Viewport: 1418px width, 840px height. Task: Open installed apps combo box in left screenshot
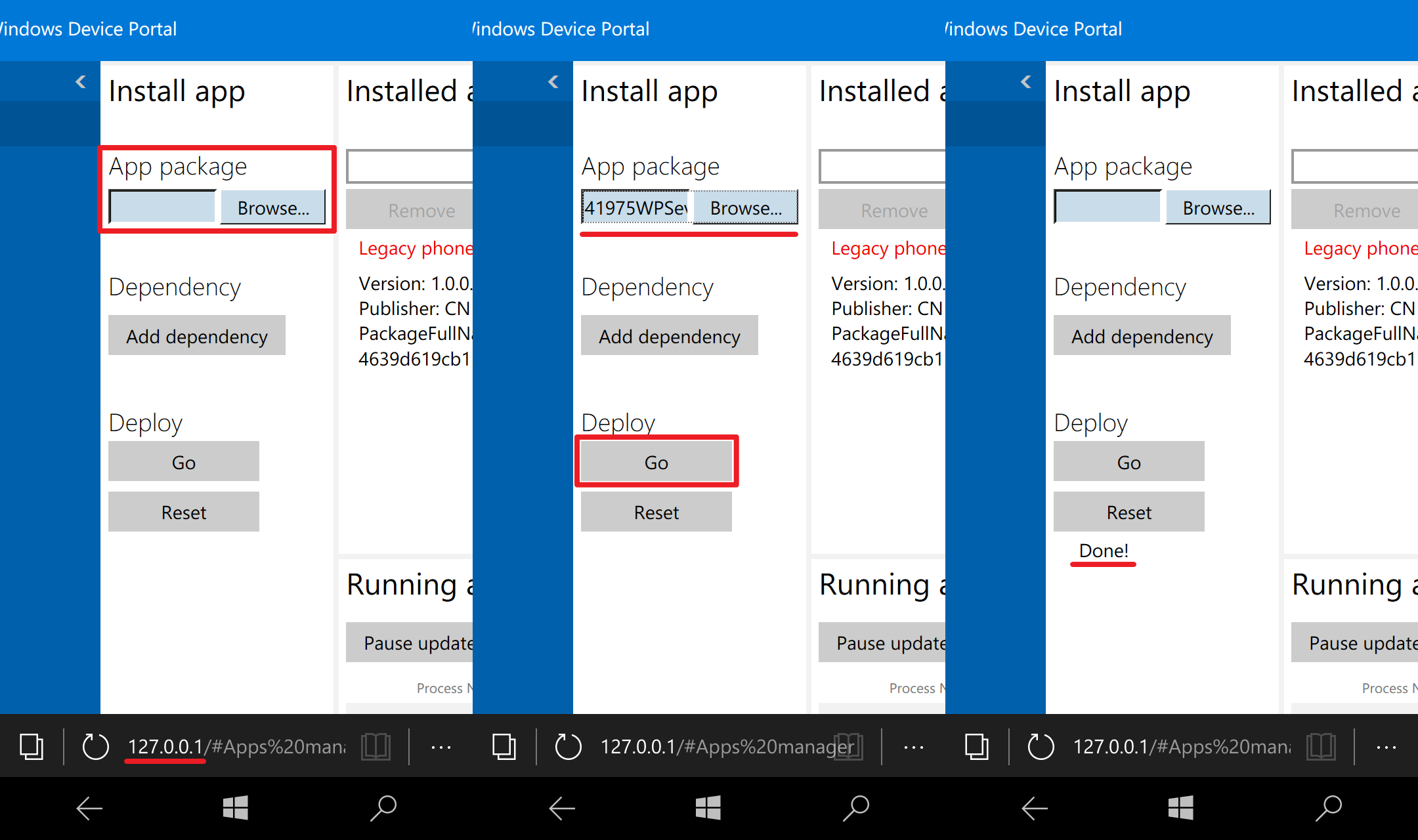tap(410, 167)
